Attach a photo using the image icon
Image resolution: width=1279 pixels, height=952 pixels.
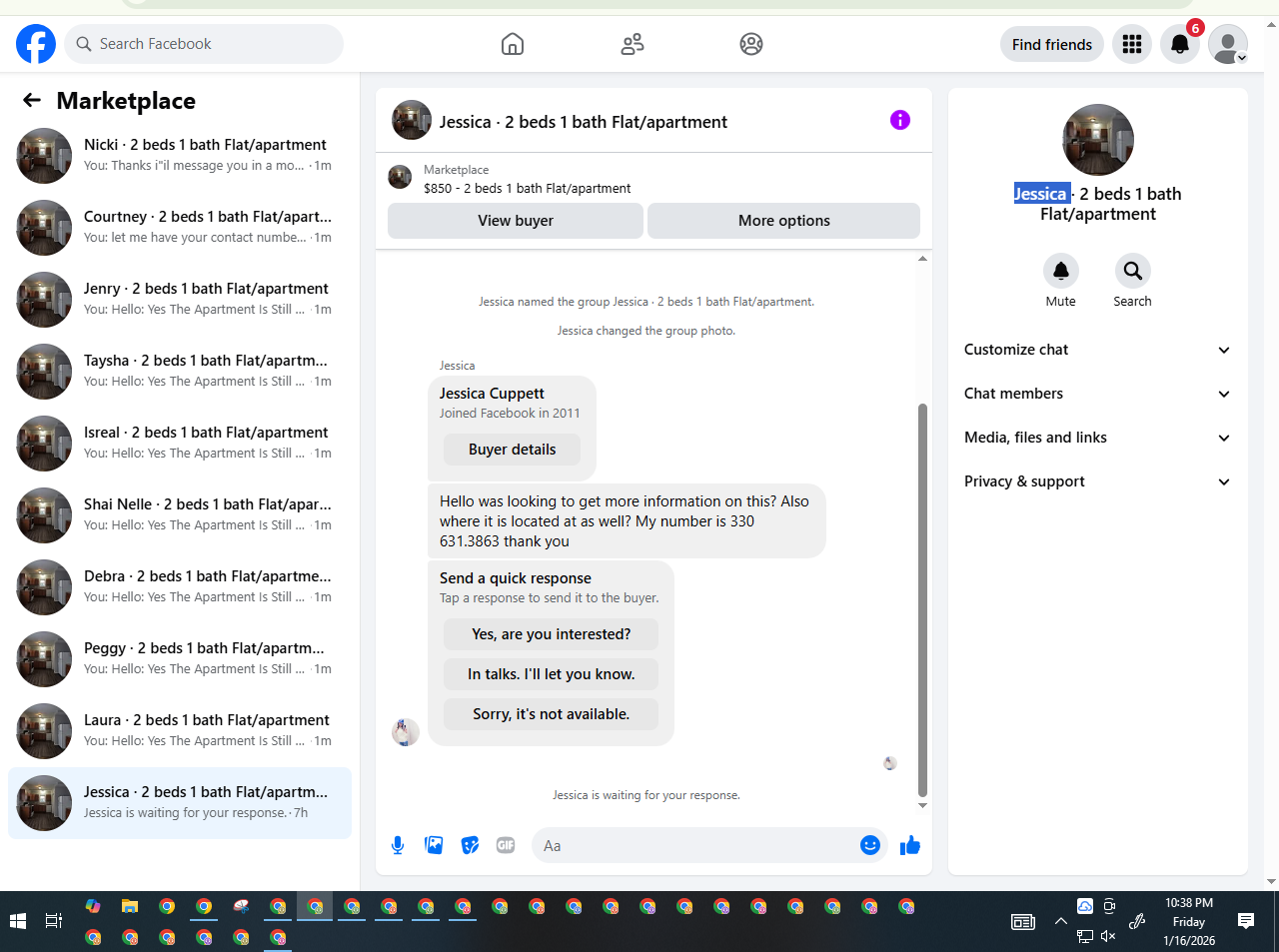[x=434, y=845]
